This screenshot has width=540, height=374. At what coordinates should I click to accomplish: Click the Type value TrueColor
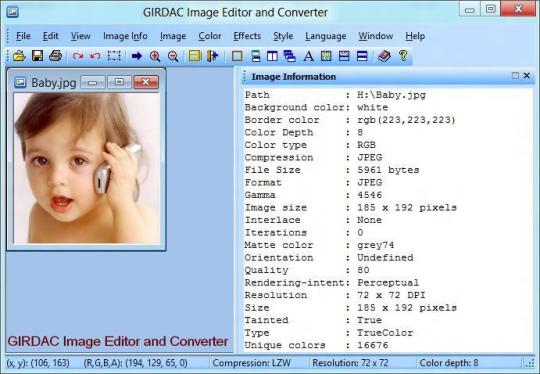coord(385,333)
